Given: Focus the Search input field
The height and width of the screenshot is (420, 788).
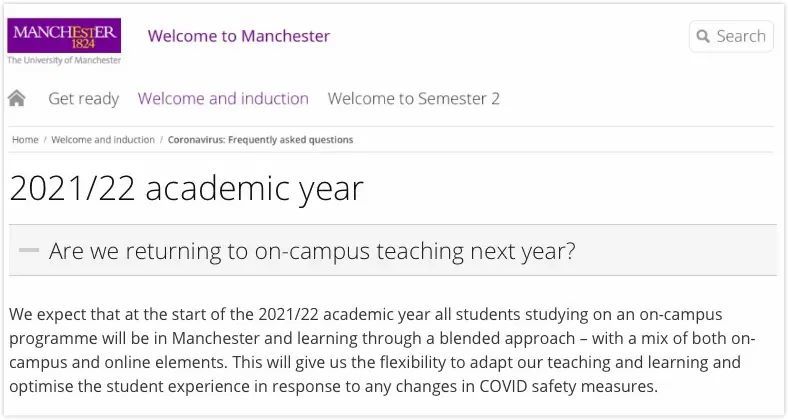Looking at the screenshot, I should 731,36.
